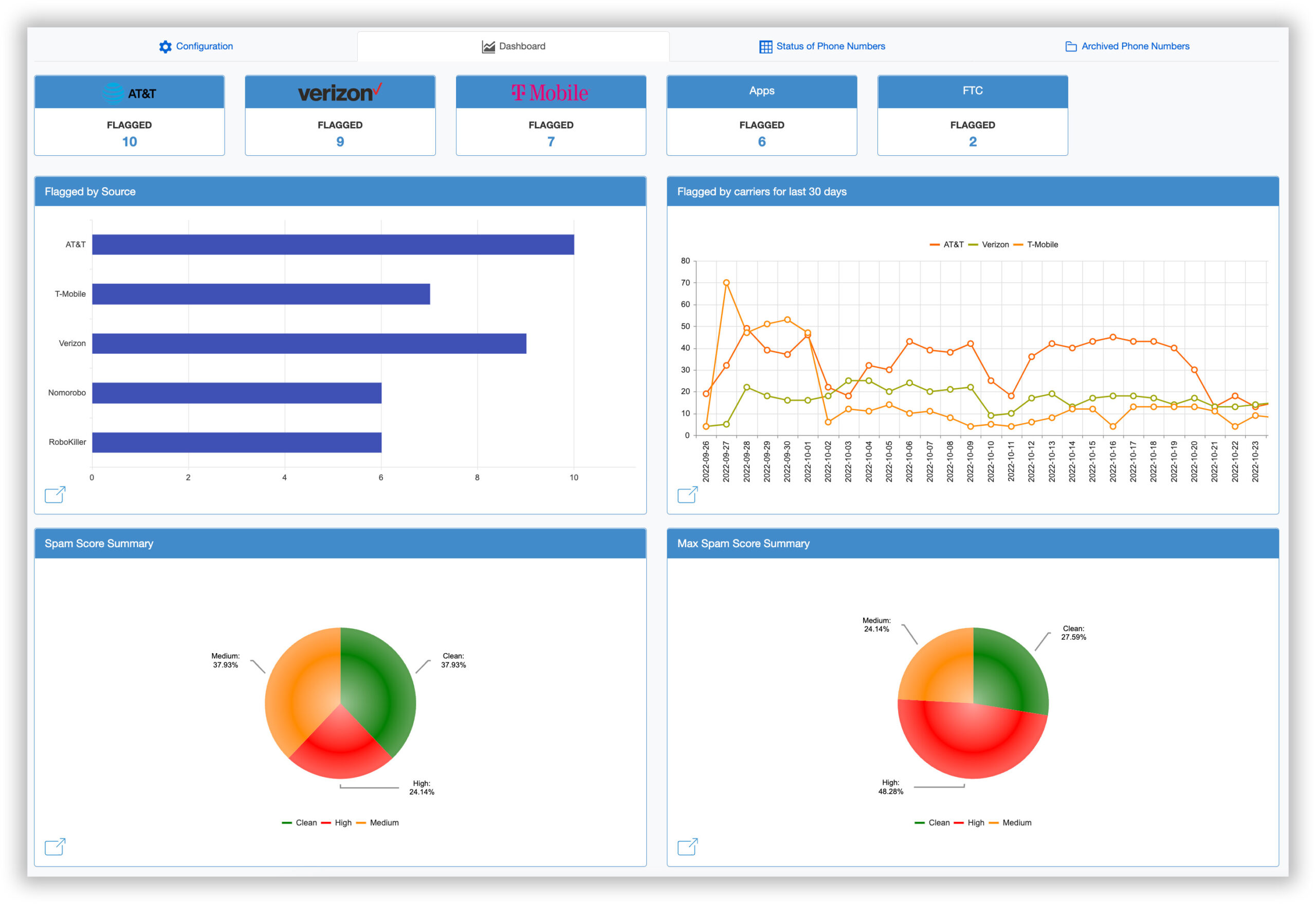Screen dimensions: 1316x904
Task: Open Archived Phone Numbers tab
Action: pyautogui.click(x=1127, y=46)
